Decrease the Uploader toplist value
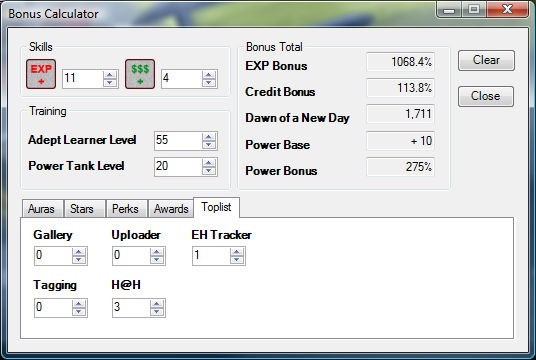Viewport: 536px width, 360px height. pyautogui.click(x=157, y=260)
